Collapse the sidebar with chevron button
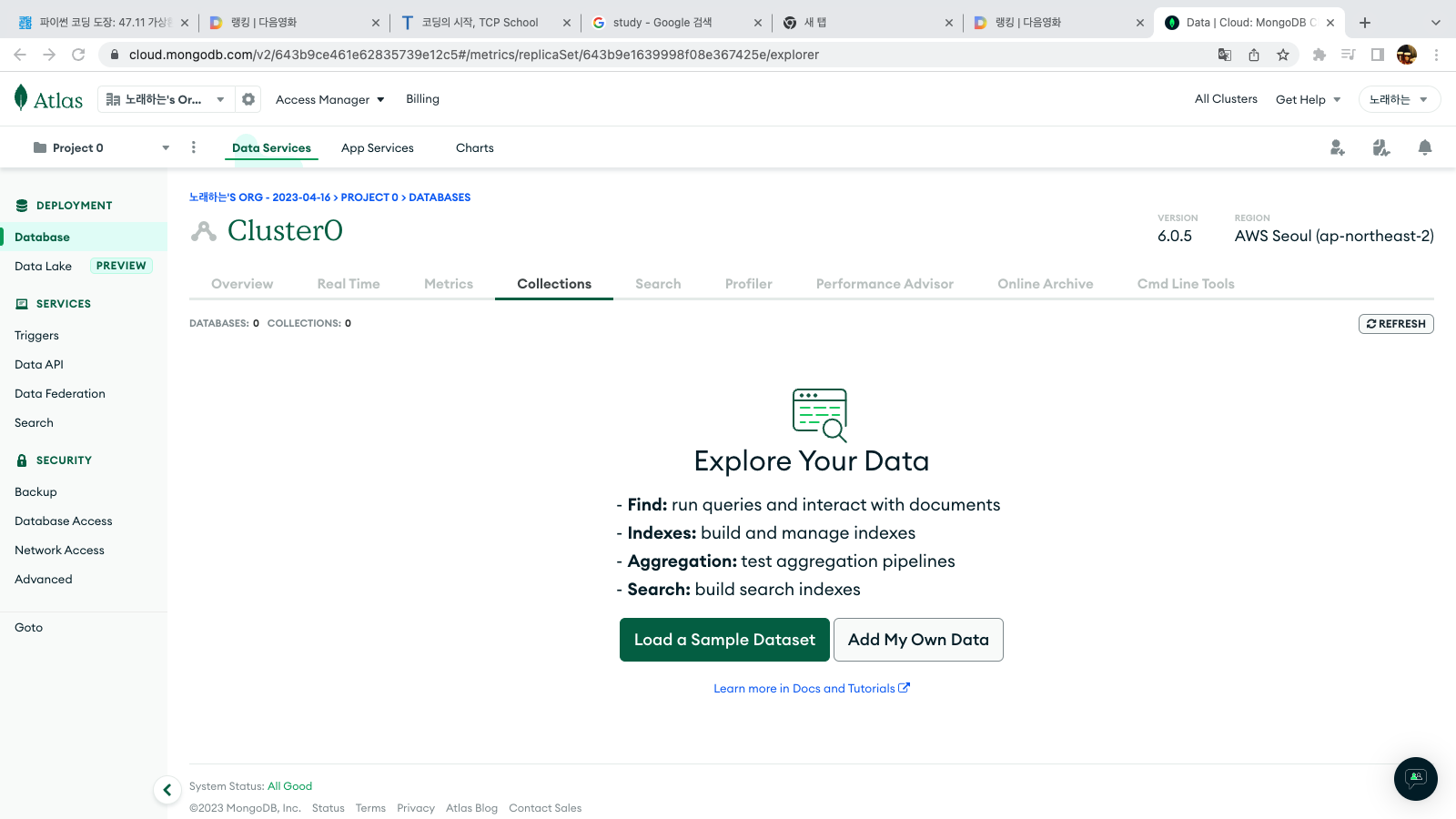Viewport: 1456px width, 819px height. [x=167, y=790]
